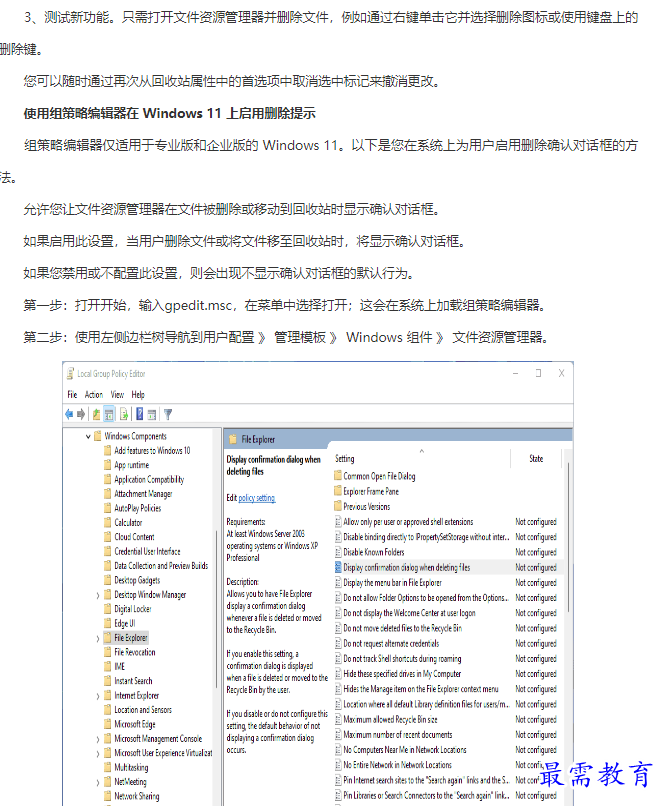Screen dimensions: 661x806
Task: Select Location and Sensors in tree
Action: 143,709
